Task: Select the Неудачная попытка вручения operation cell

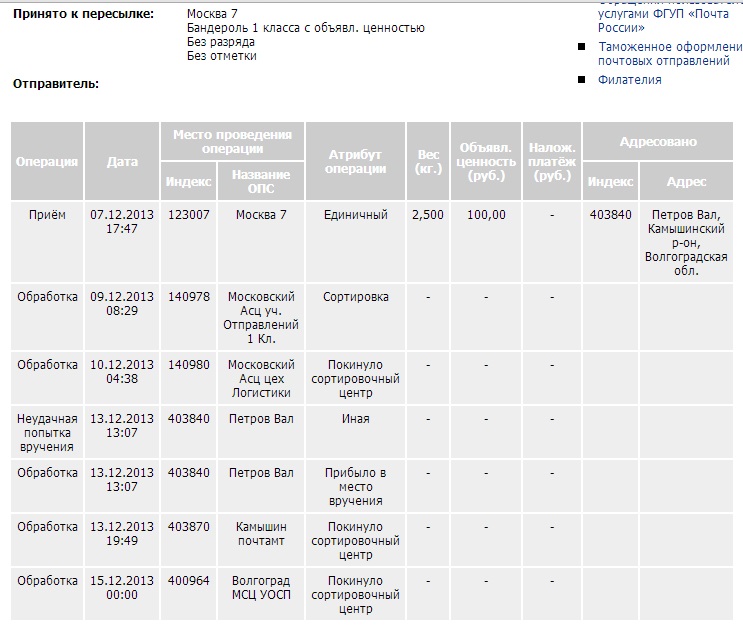Action: (47, 432)
